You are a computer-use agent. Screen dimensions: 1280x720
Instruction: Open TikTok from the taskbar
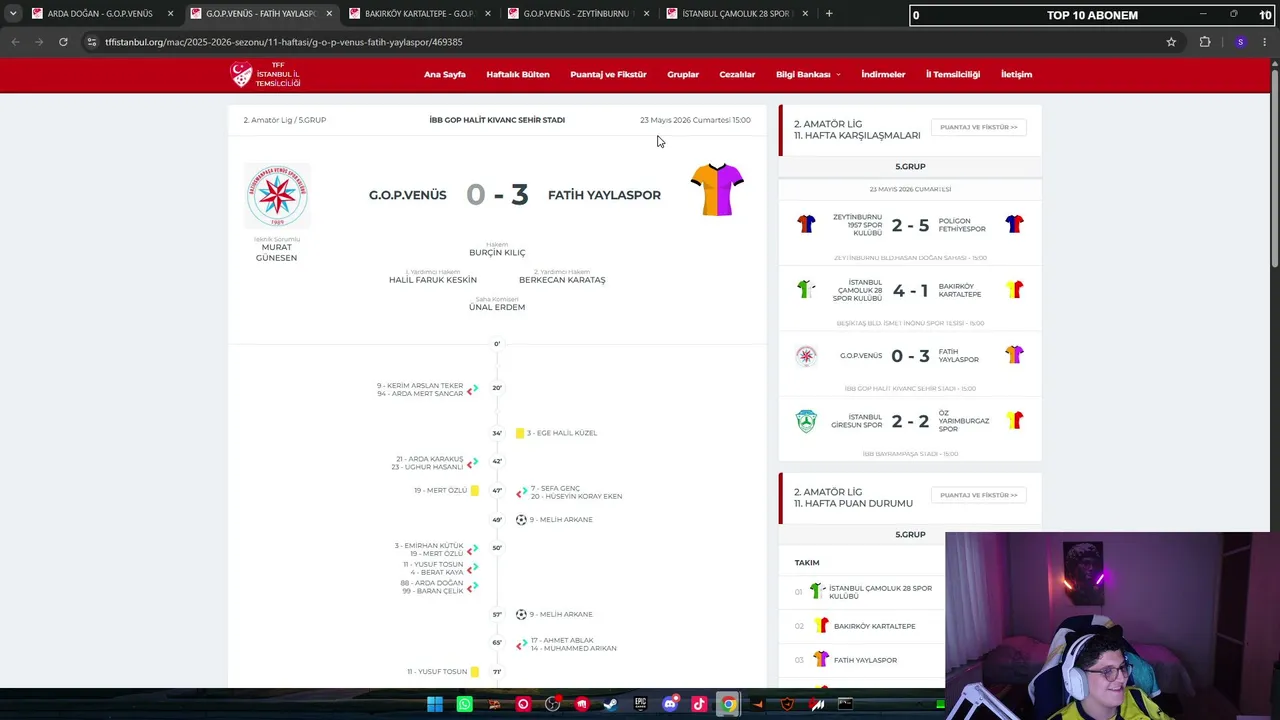tap(699, 704)
